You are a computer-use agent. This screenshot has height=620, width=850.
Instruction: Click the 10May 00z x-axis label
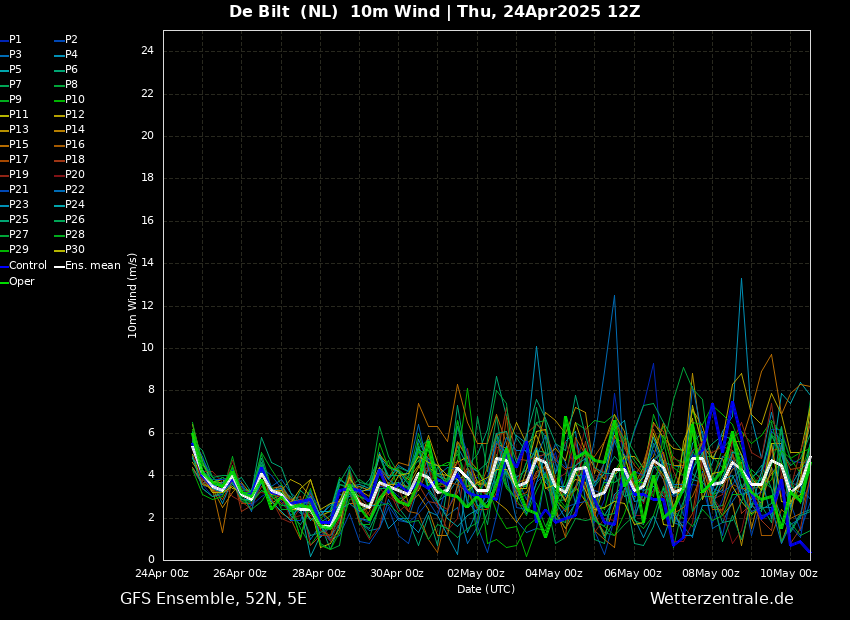pos(789,573)
